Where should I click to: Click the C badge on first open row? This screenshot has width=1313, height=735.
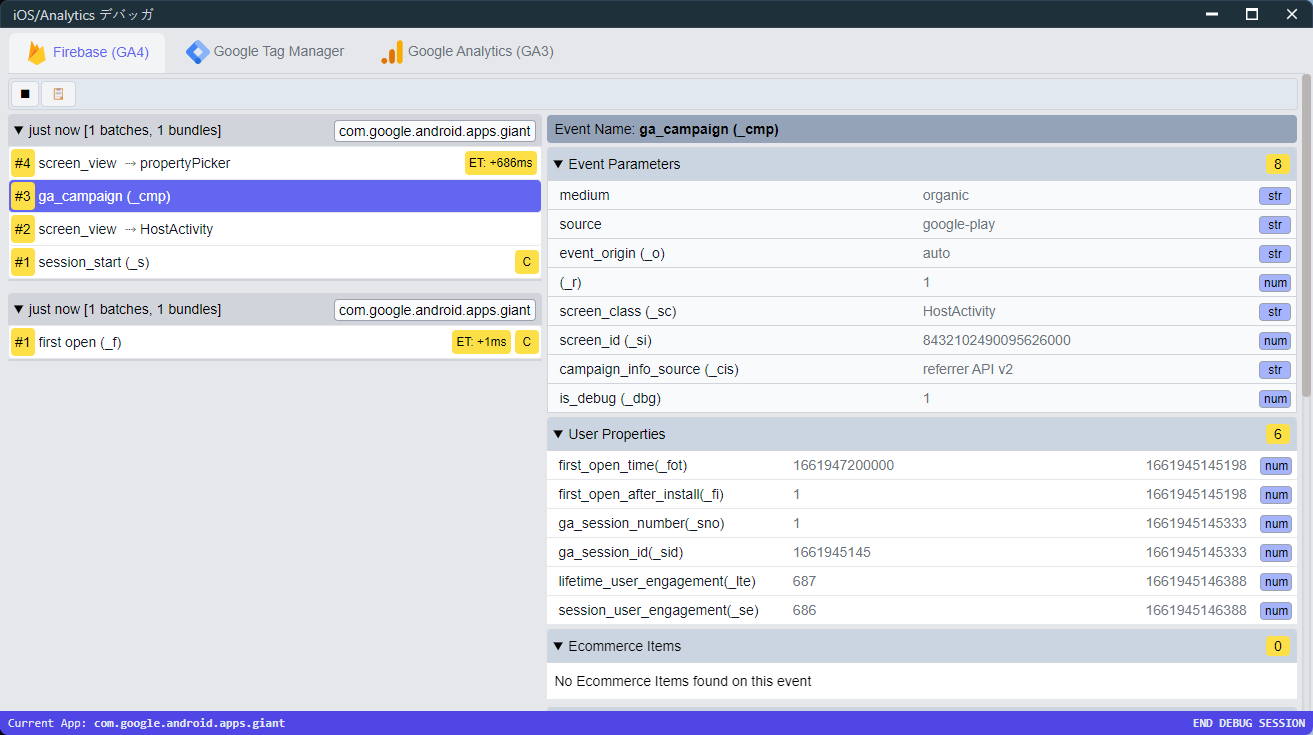[x=526, y=342]
